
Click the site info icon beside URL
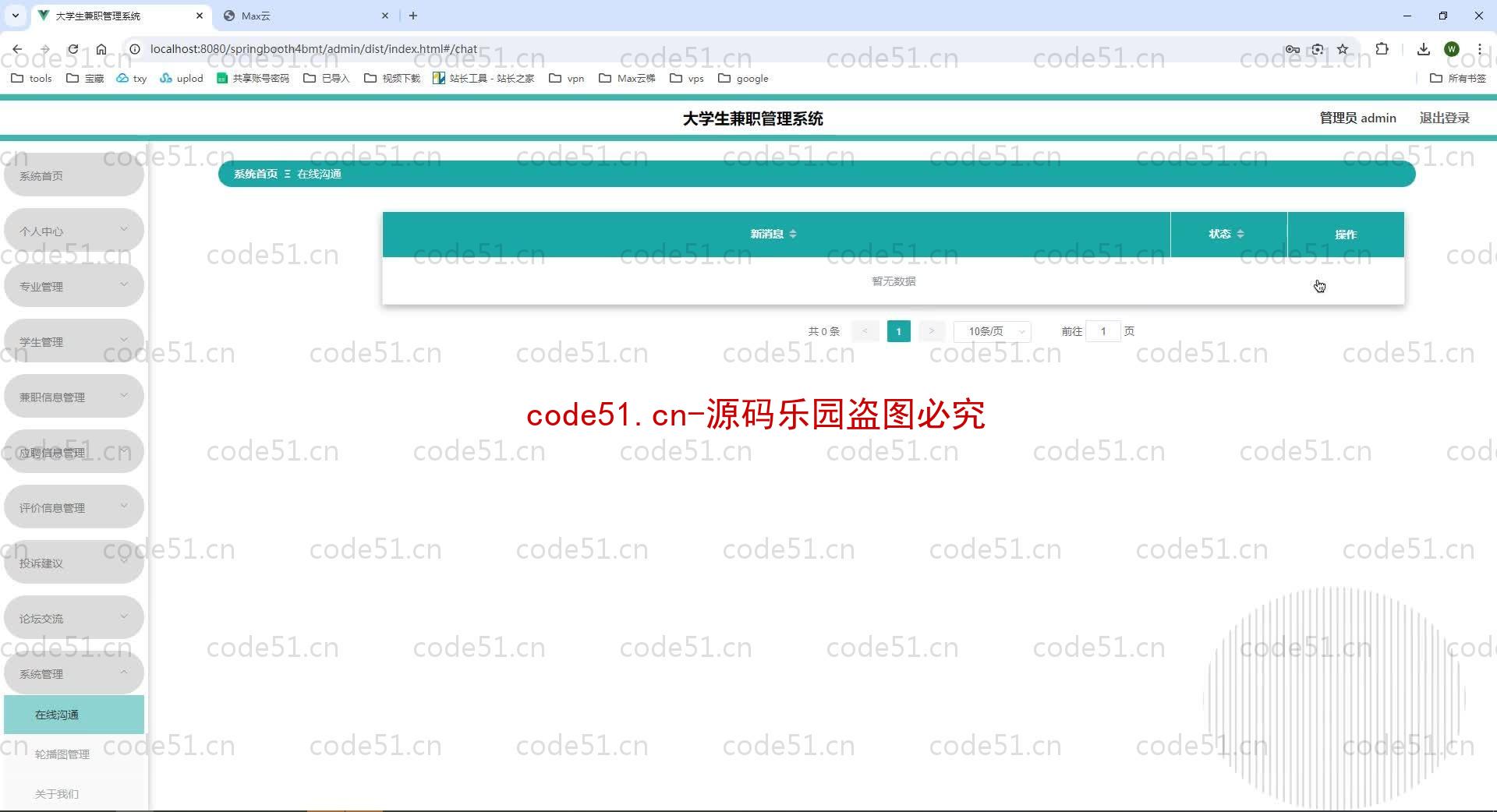coord(135,49)
